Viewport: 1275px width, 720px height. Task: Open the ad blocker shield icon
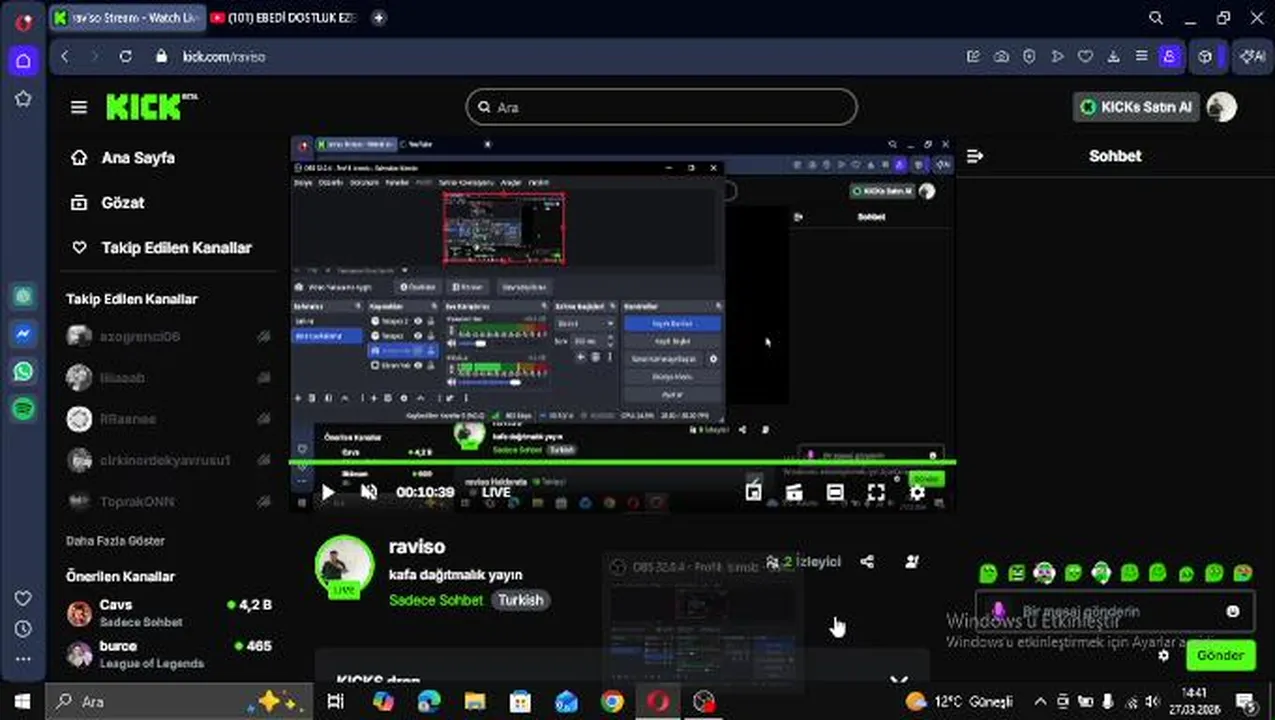pyautogui.click(x=1029, y=57)
